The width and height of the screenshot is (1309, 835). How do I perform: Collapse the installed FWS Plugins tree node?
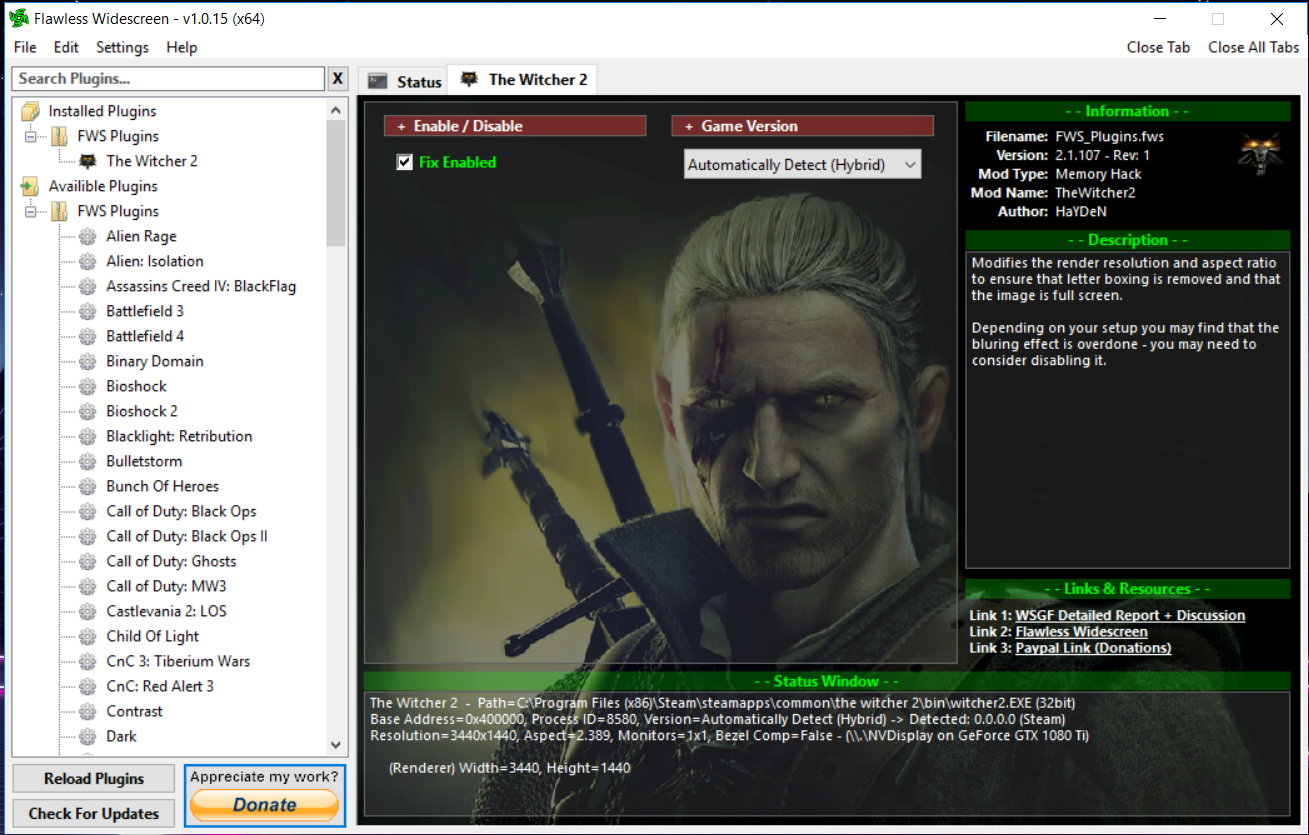click(x=31, y=136)
